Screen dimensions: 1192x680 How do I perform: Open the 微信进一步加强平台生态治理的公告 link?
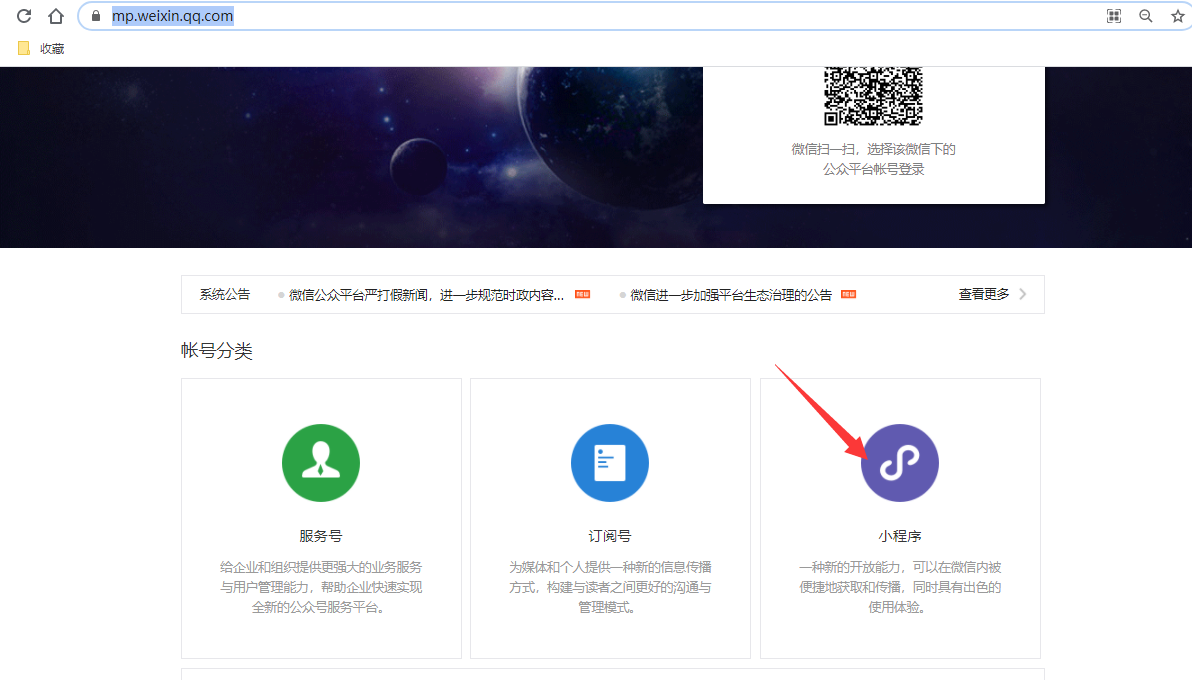(731, 295)
